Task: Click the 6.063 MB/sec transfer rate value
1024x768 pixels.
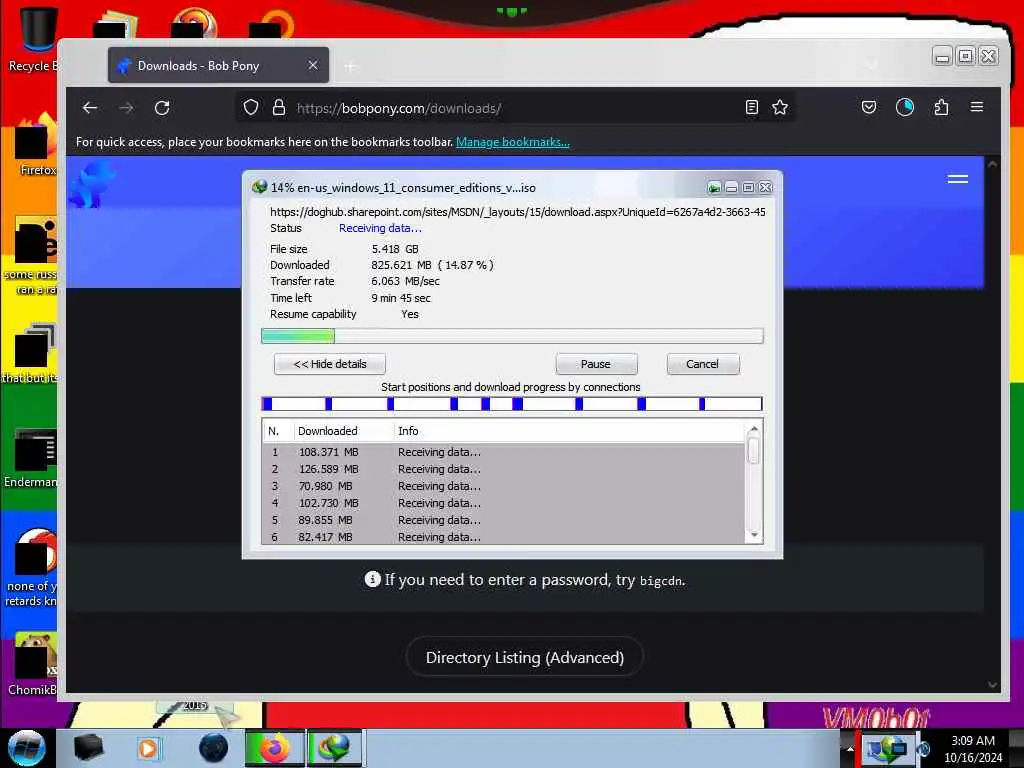Action: [406, 281]
